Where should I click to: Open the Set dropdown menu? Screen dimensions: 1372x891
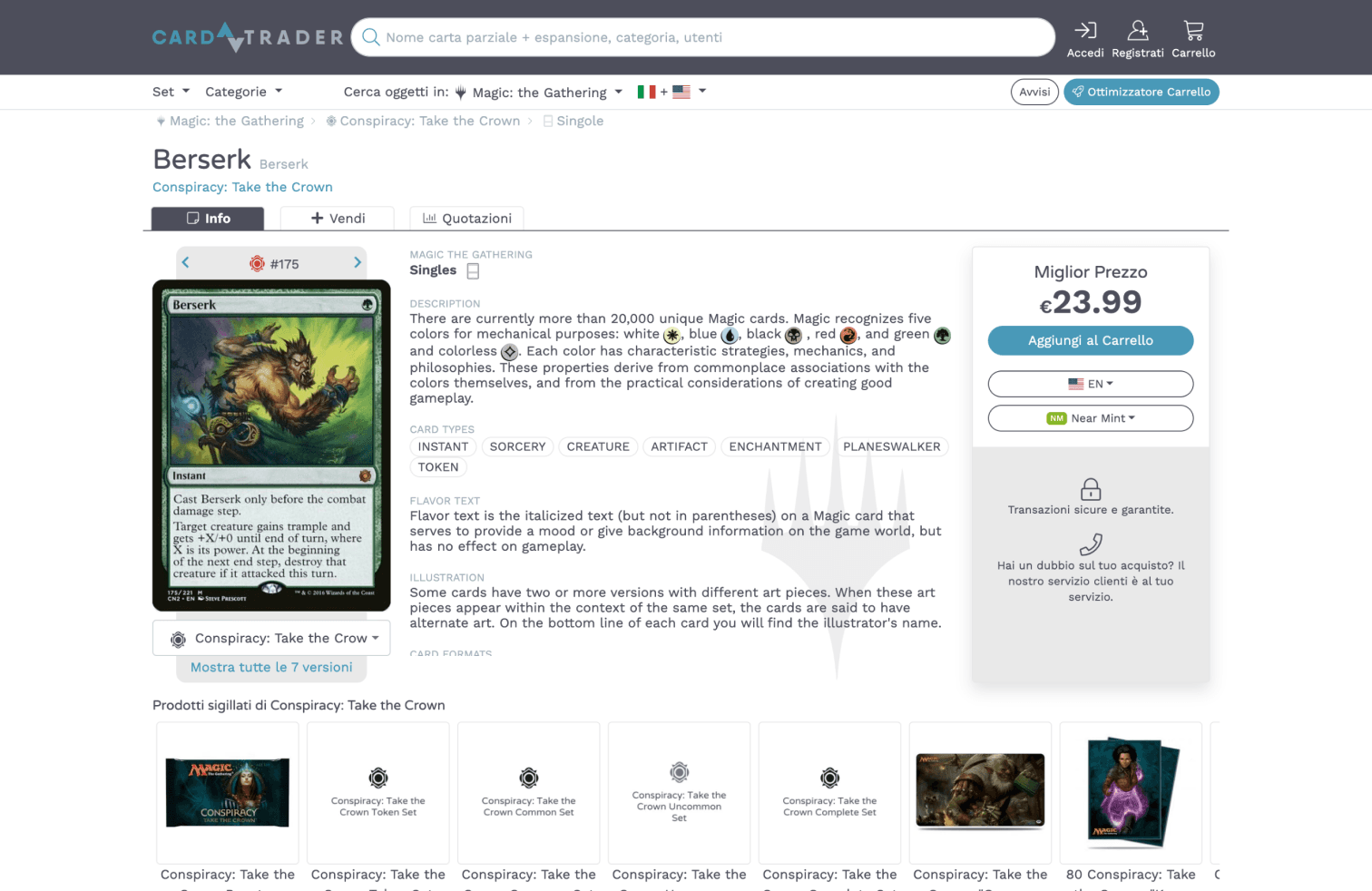tap(171, 92)
